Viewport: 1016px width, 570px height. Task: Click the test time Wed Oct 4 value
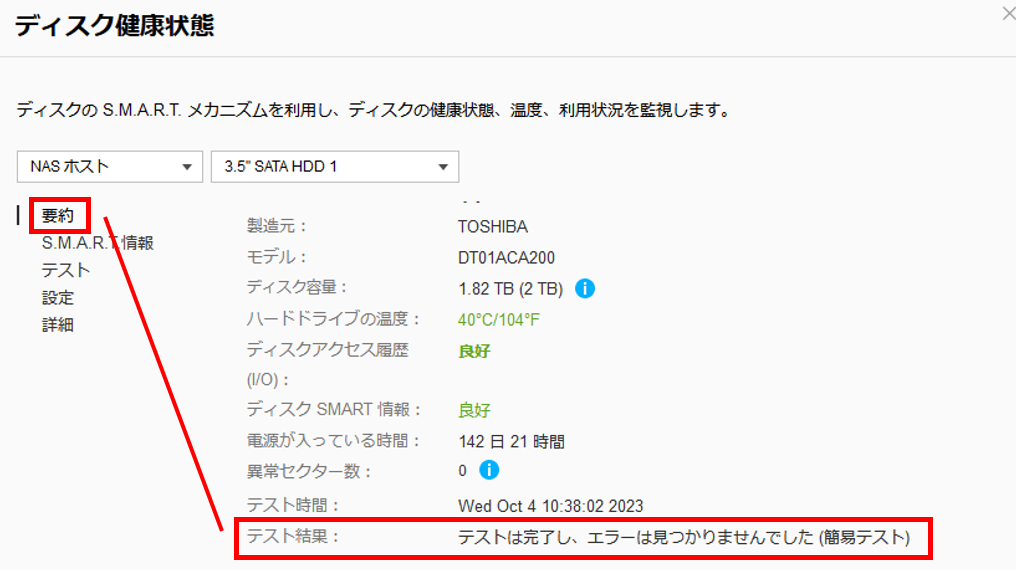pyautogui.click(x=550, y=506)
